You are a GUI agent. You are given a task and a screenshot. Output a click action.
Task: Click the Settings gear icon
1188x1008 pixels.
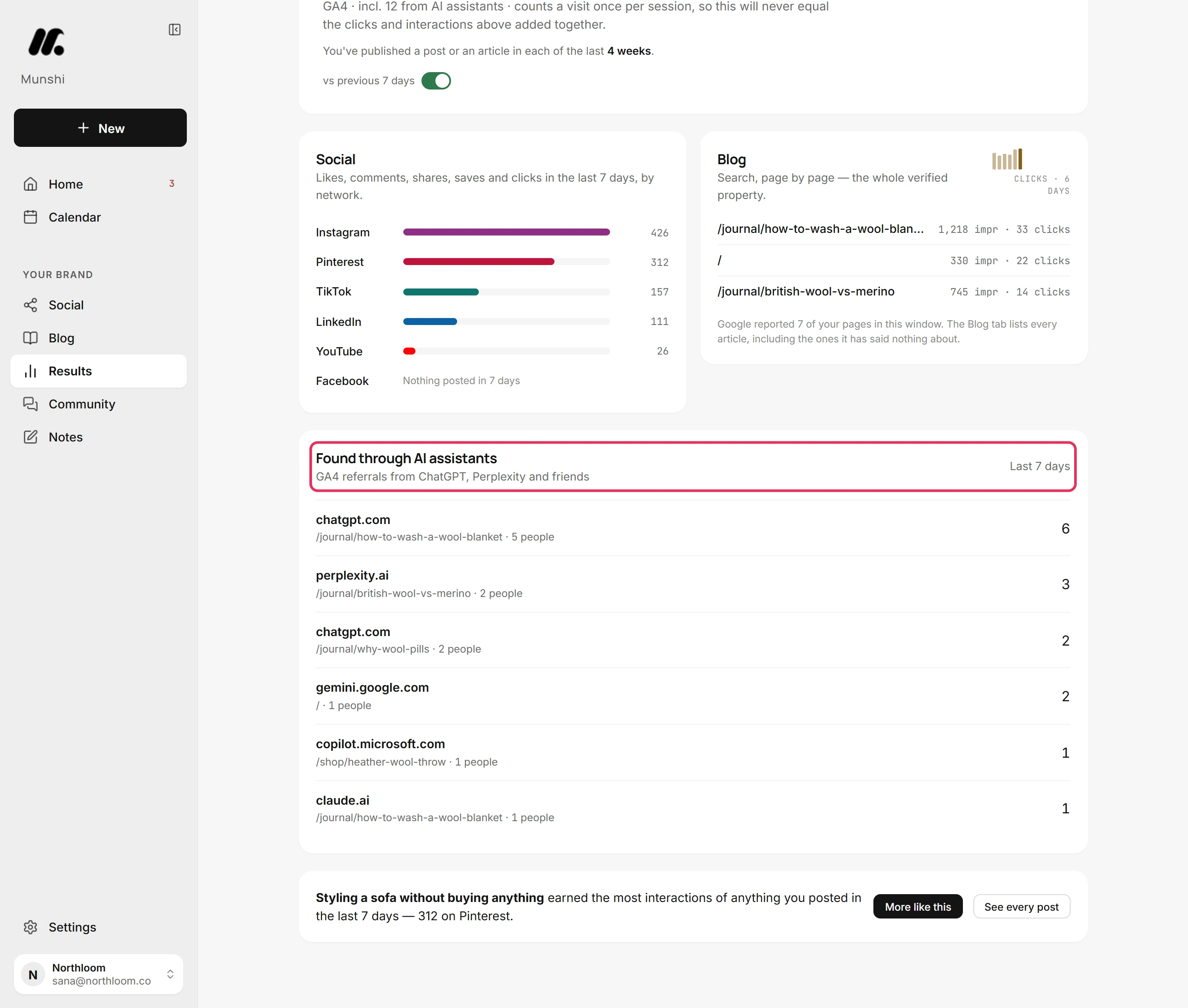pos(30,927)
